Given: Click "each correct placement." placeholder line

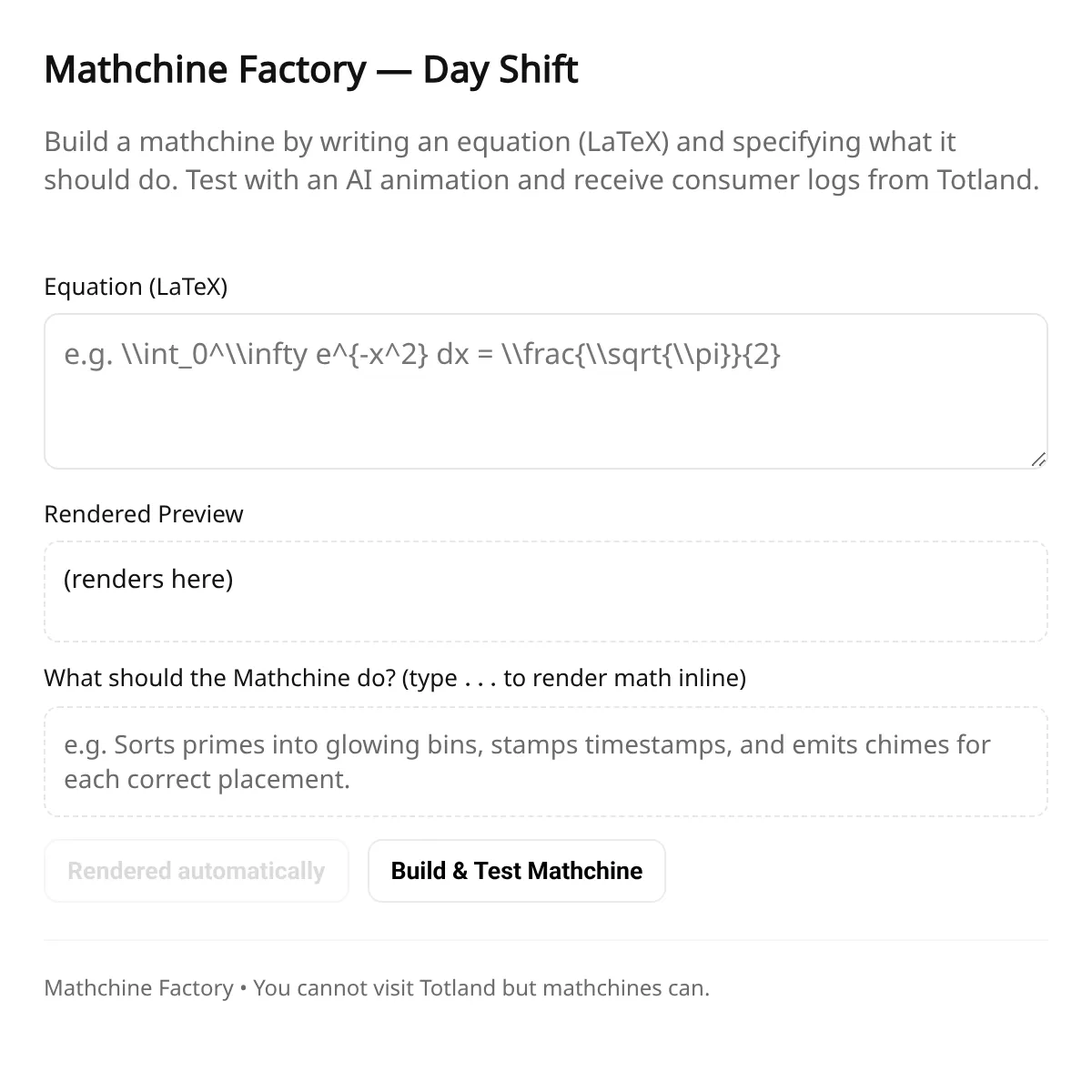Looking at the screenshot, I should click(207, 780).
